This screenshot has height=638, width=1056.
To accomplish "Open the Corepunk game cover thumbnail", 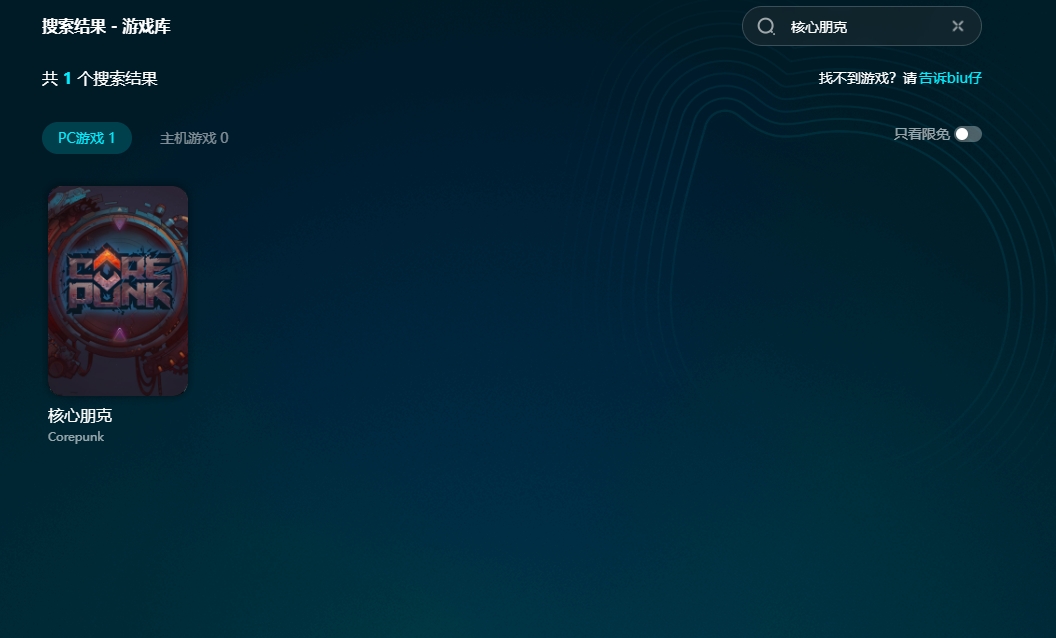I will 118,291.
